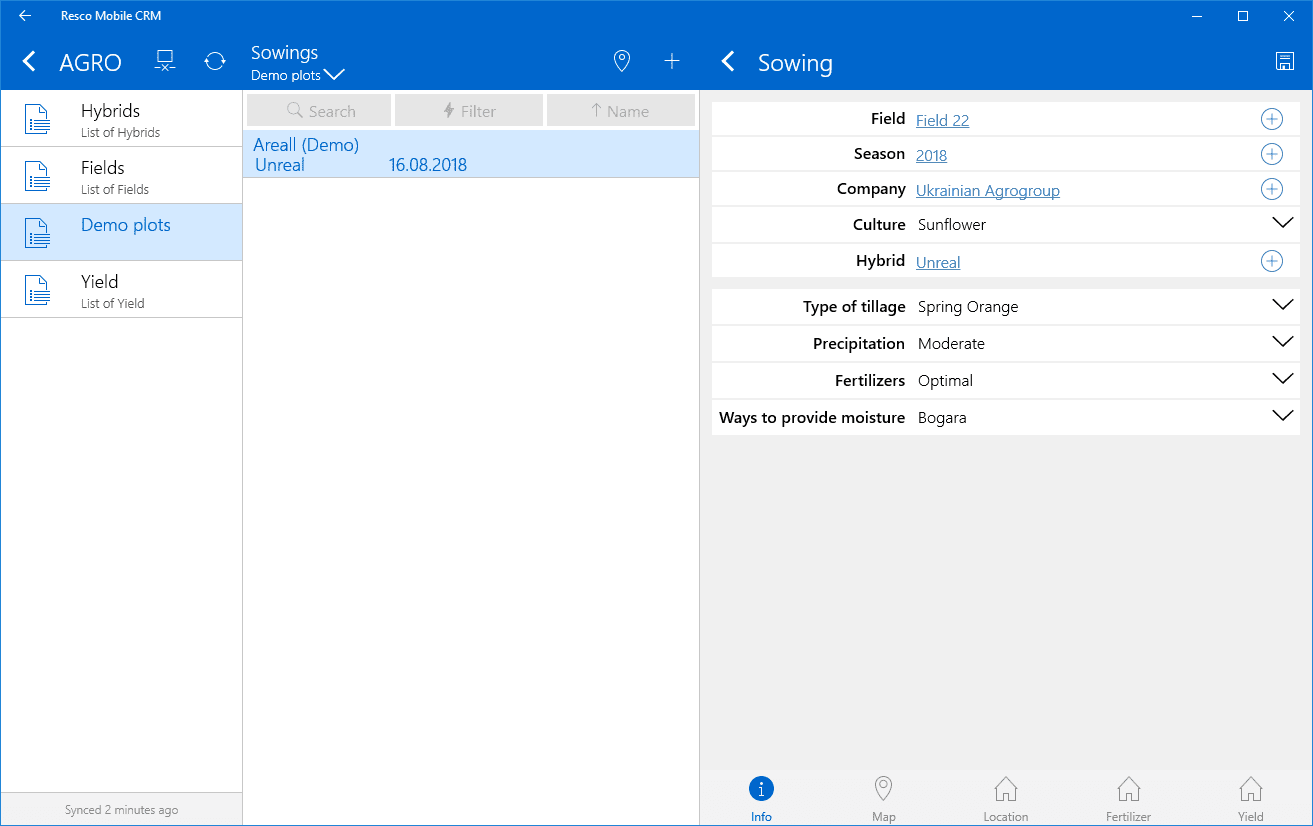Open the Filter button

pos(469,111)
